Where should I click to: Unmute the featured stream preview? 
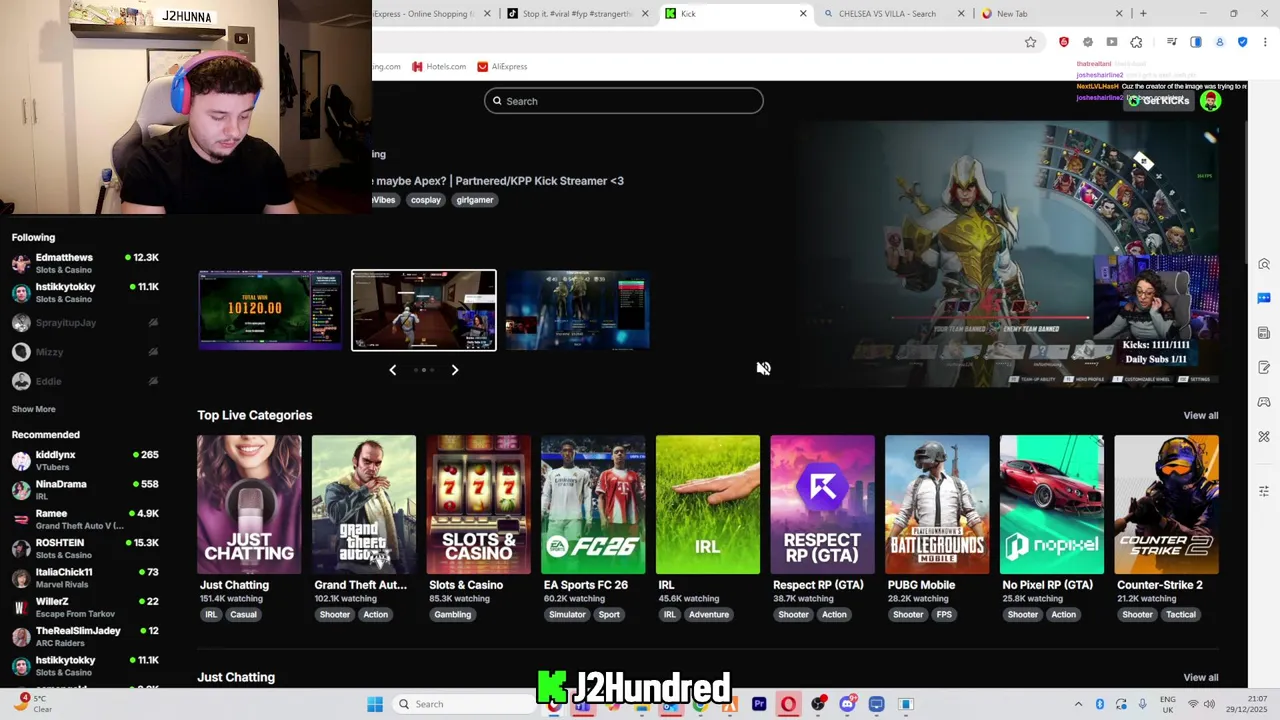(x=763, y=368)
